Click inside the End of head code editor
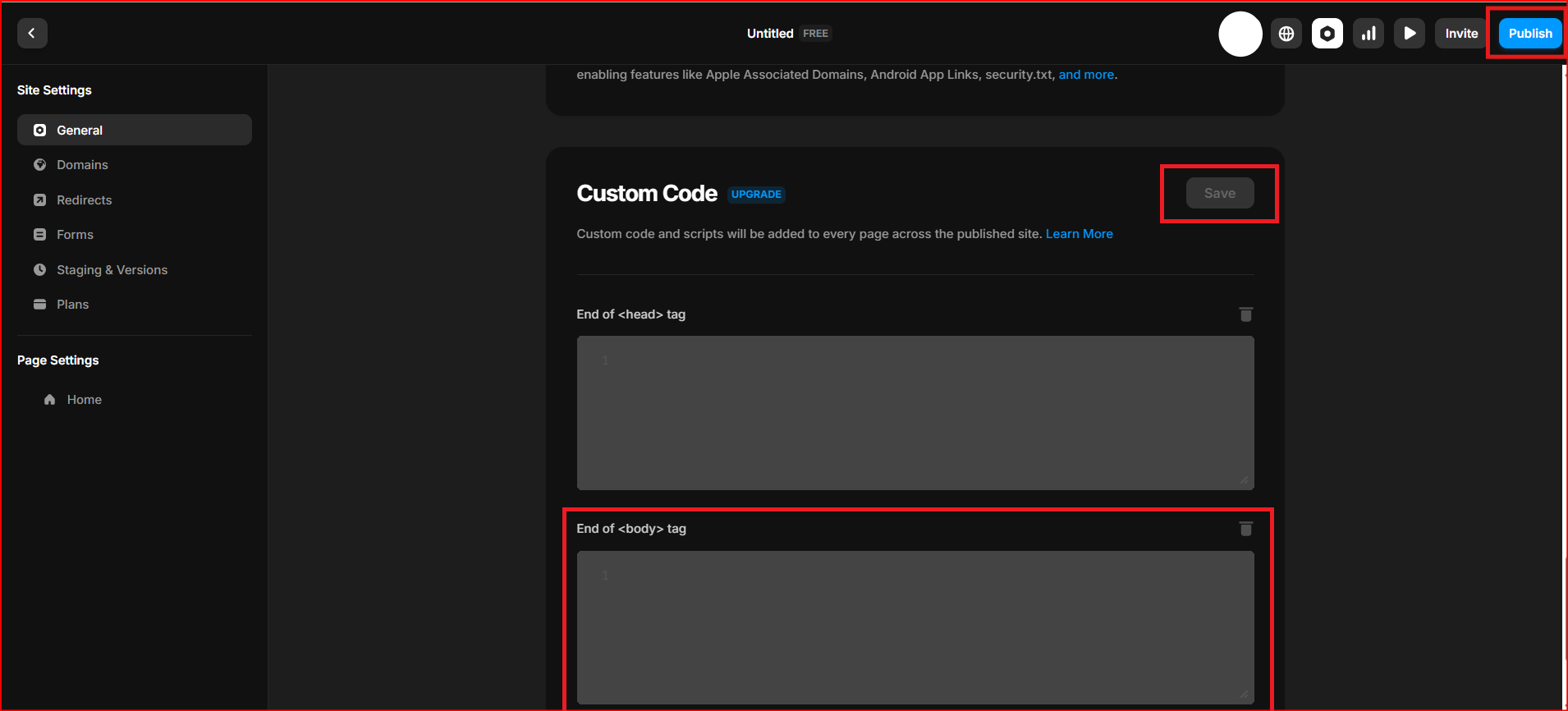The height and width of the screenshot is (711, 1568). [915, 413]
